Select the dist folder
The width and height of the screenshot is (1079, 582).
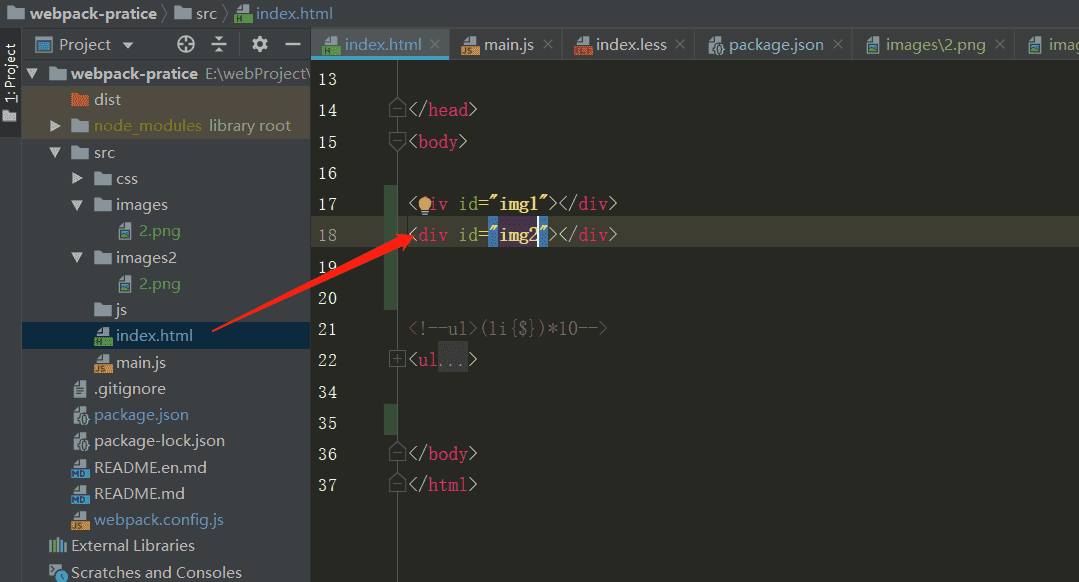pos(96,100)
